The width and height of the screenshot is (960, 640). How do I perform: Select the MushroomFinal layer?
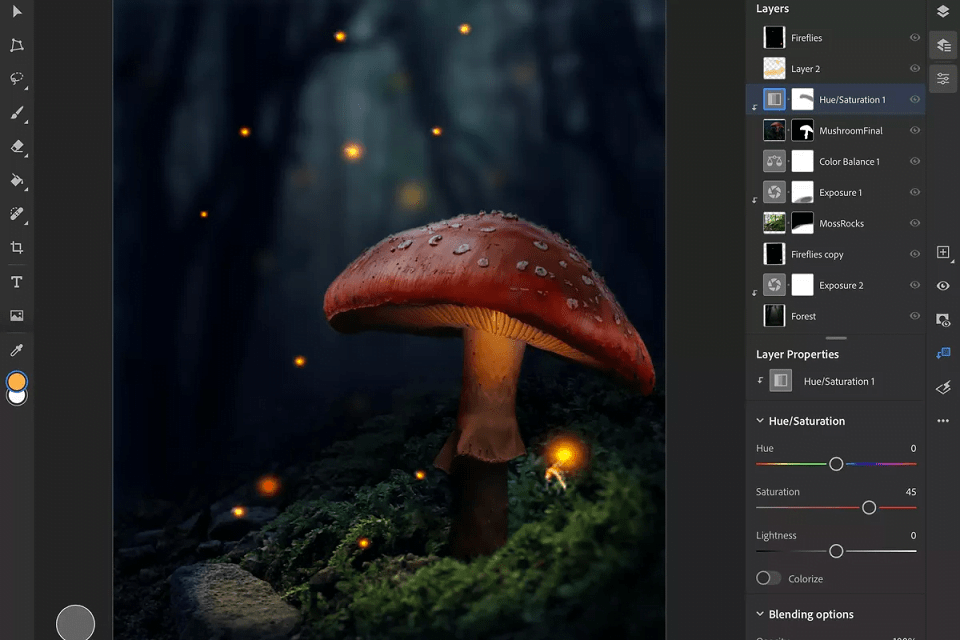click(x=850, y=131)
